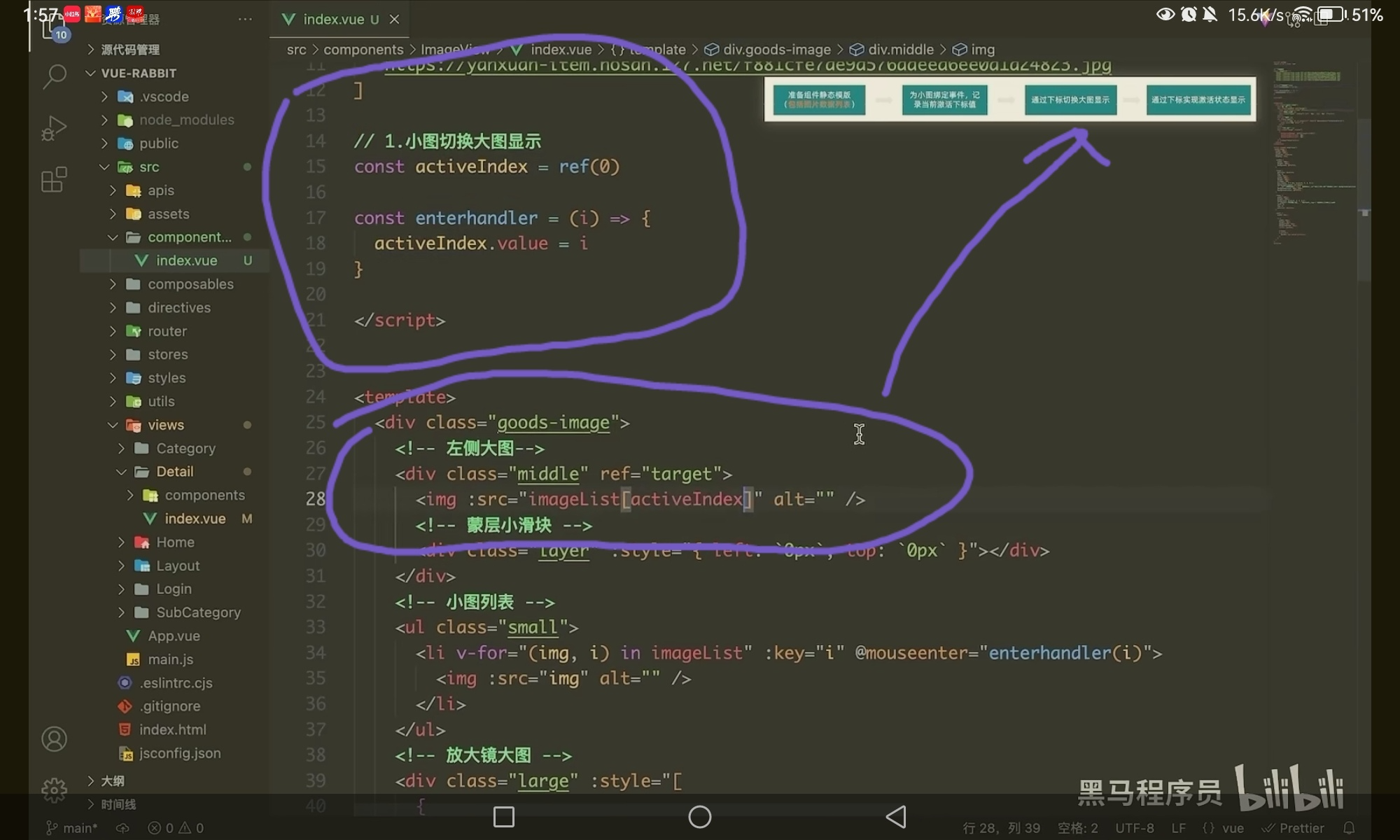Expand the 大纲 outline section

112,780
